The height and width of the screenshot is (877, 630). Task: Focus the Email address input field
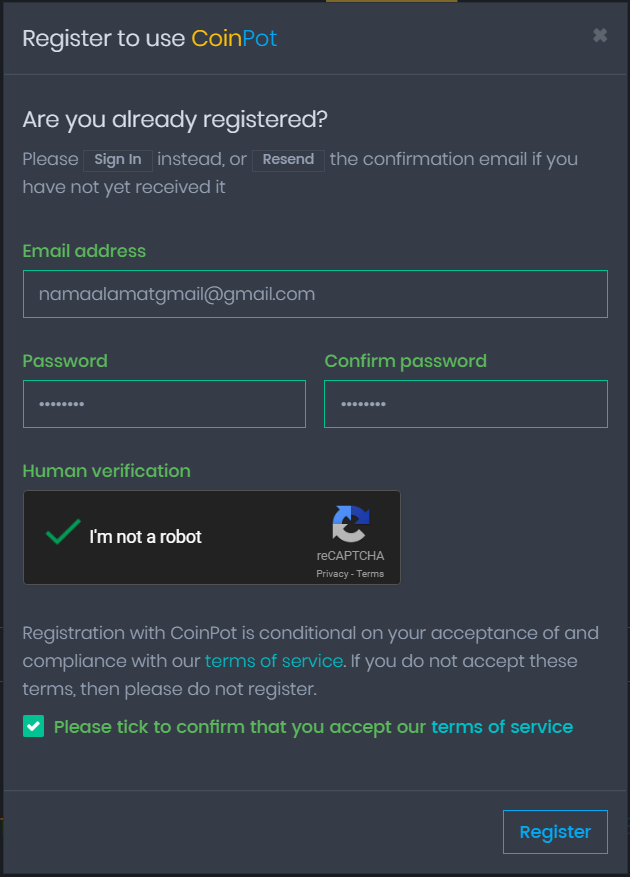[315, 294]
